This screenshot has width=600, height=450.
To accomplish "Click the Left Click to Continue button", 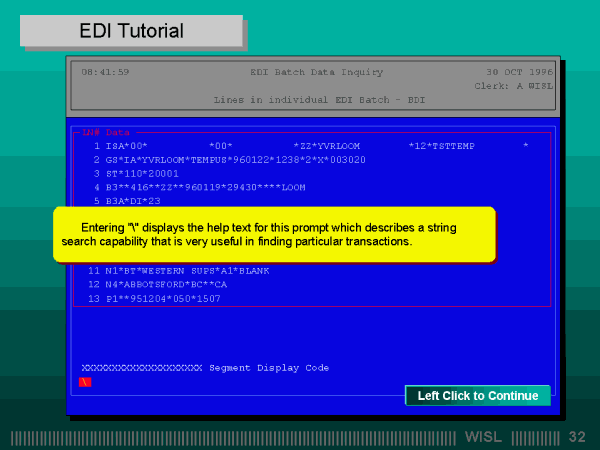I will [x=478, y=396].
